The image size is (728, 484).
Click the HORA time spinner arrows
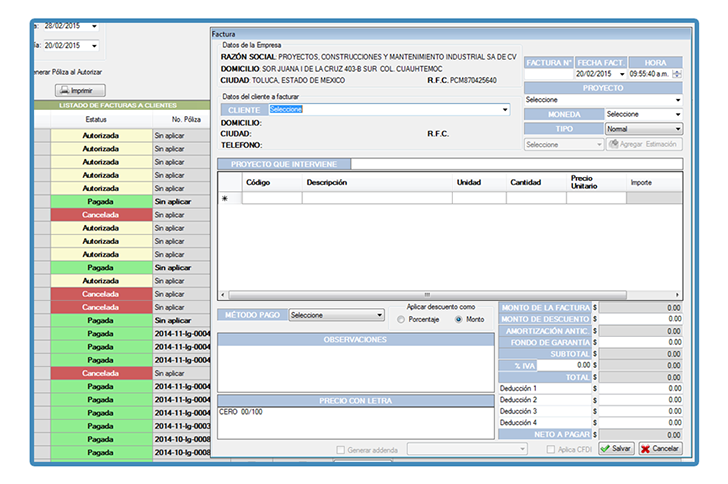(677, 74)
